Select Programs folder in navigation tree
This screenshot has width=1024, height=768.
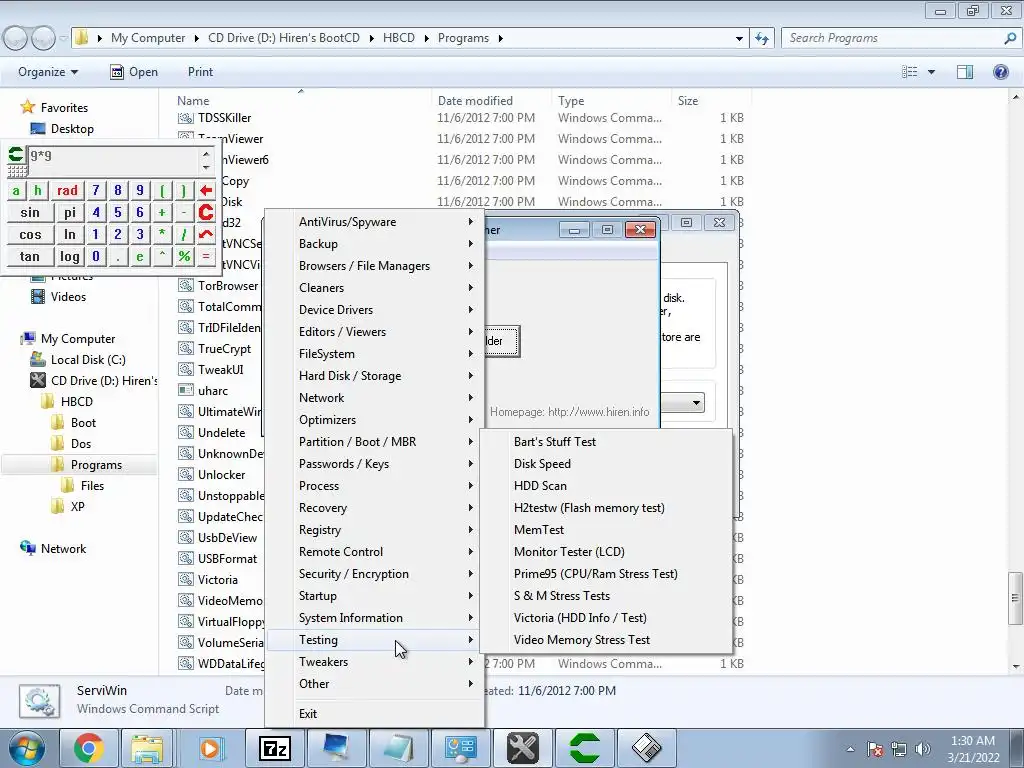pyautogui.click(x=96, y=465)
